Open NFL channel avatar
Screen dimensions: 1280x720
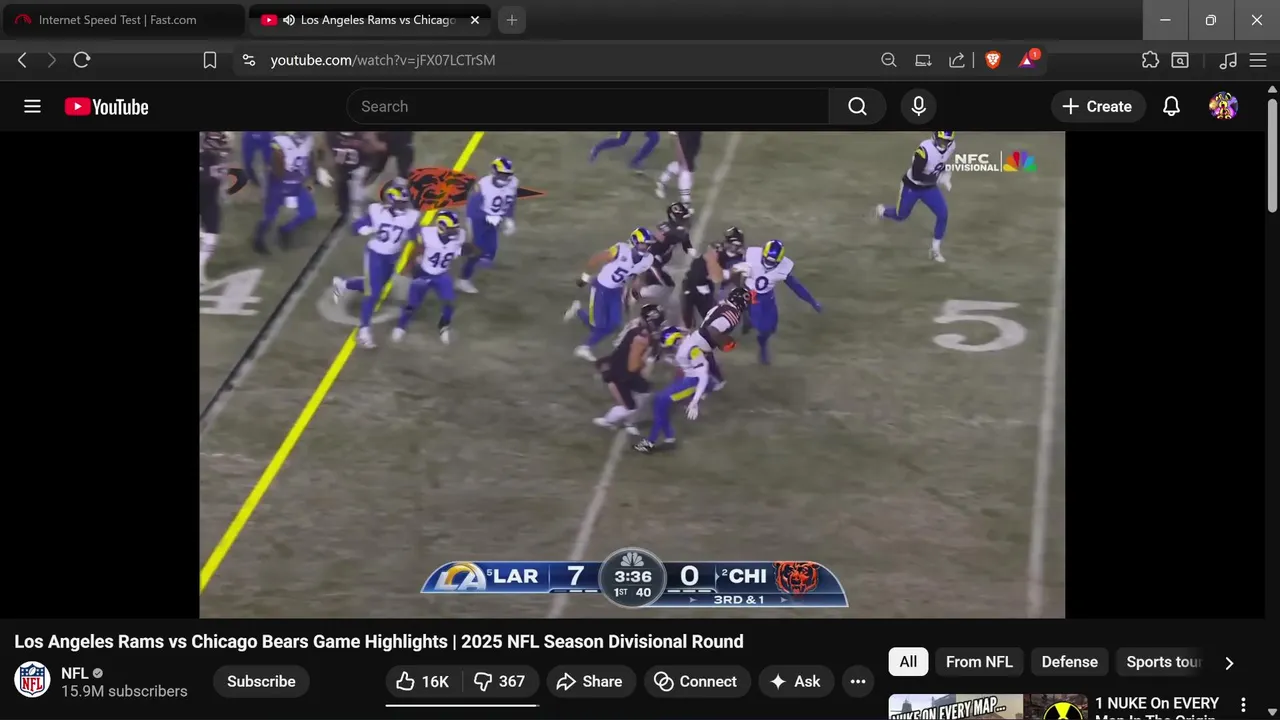32,680
